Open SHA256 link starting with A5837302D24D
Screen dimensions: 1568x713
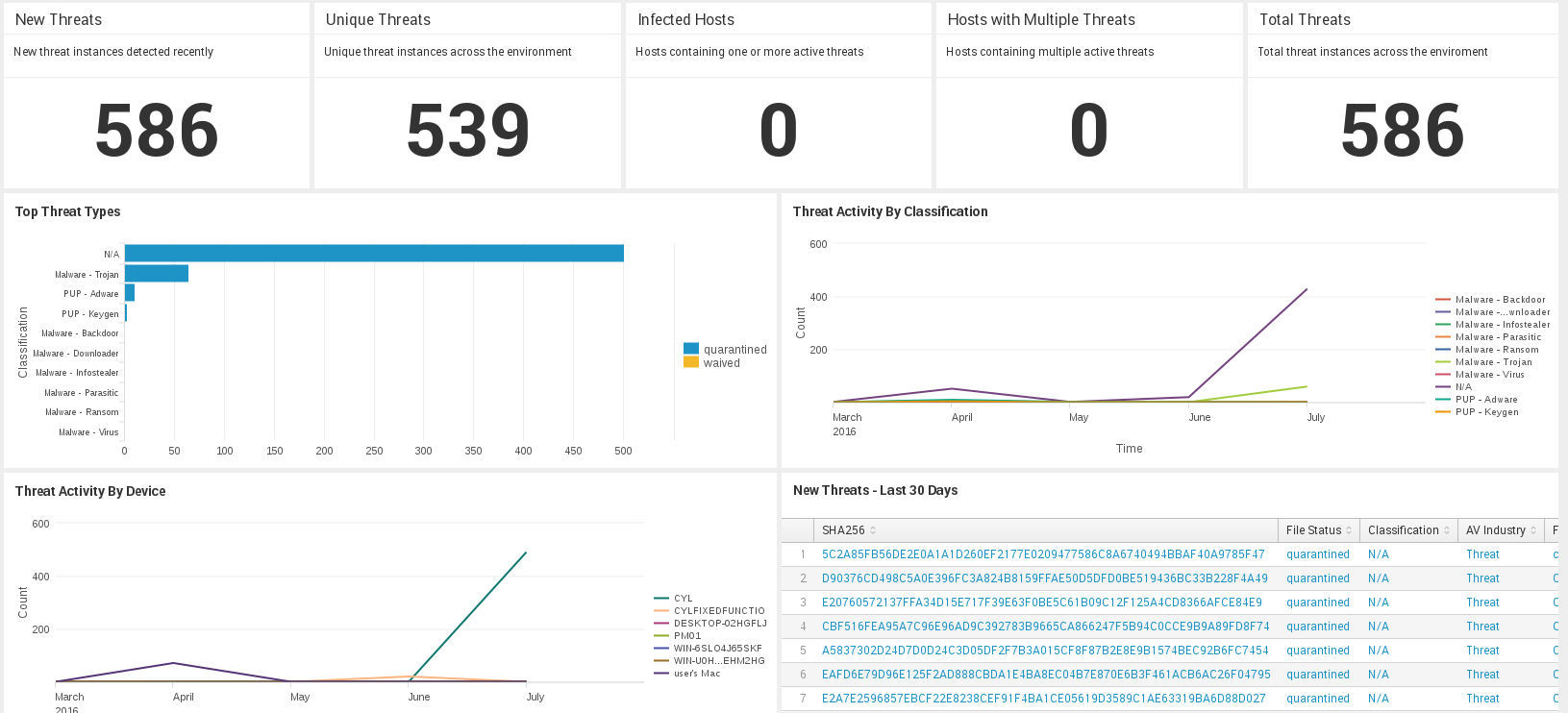tap(1045, 651)
